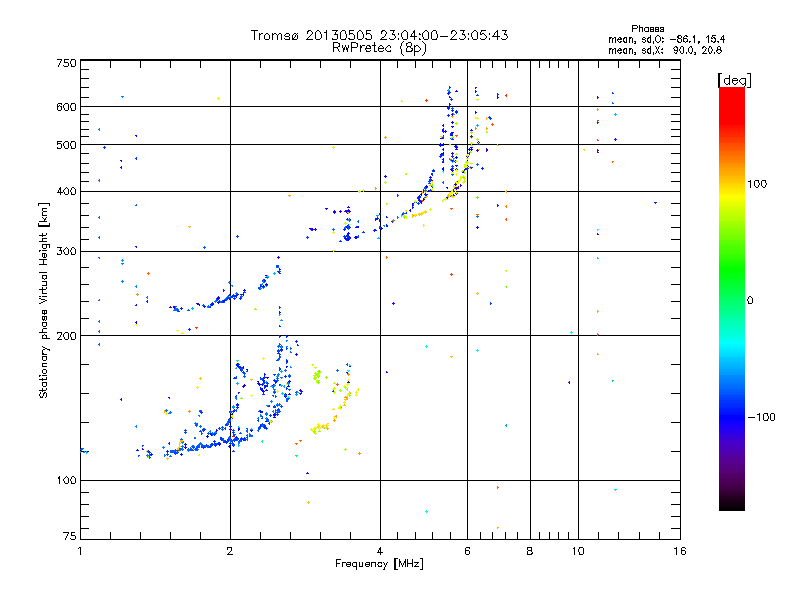Click the phase colorbar gradient
This screenshot has height=600, width=800.
coord(732,298)
